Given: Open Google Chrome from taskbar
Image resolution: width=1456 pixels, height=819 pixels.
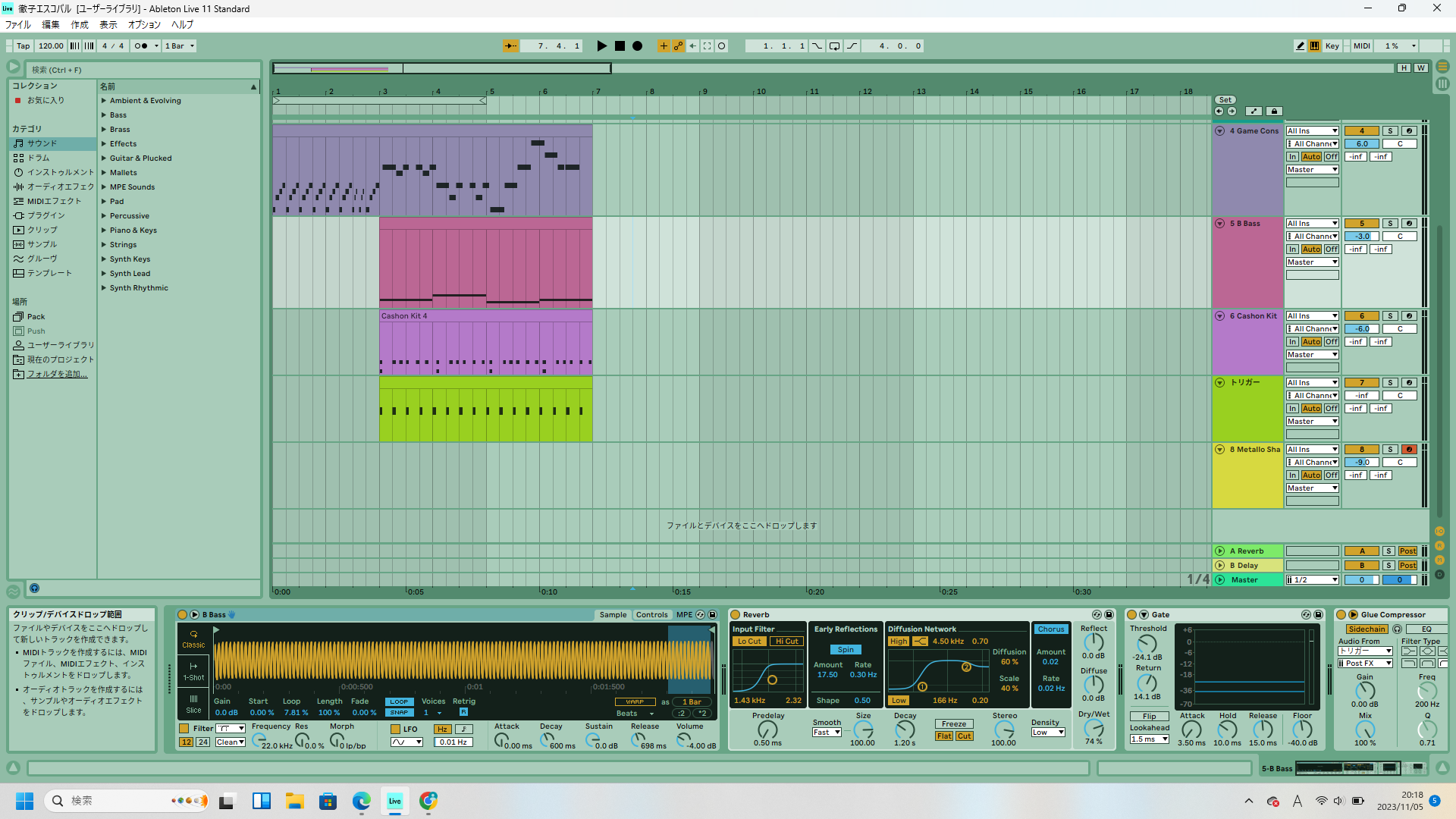Looking at the screenshot, I should (428, 801).
